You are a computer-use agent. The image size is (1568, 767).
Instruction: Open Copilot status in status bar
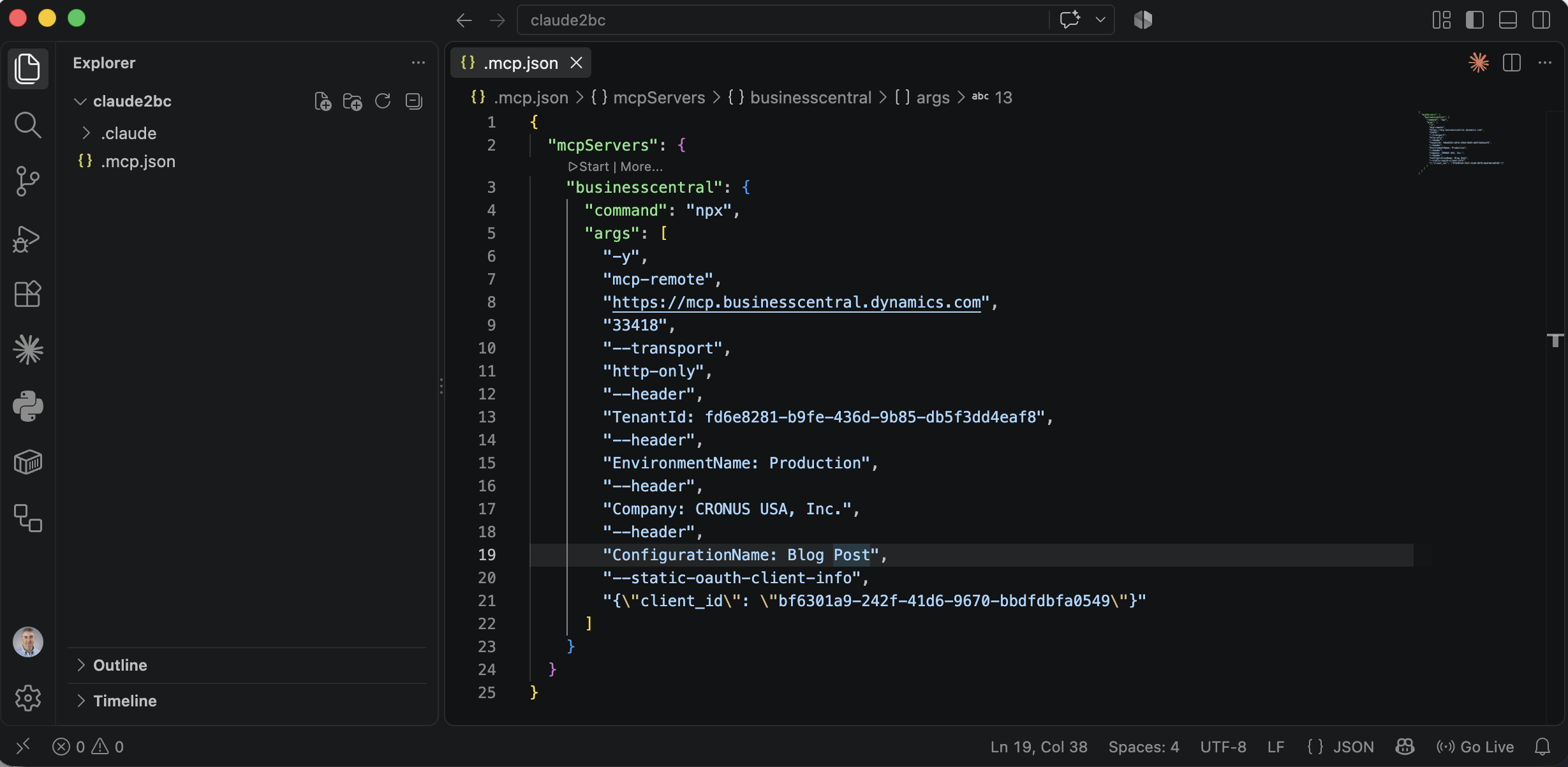[x=1405, y=747]
